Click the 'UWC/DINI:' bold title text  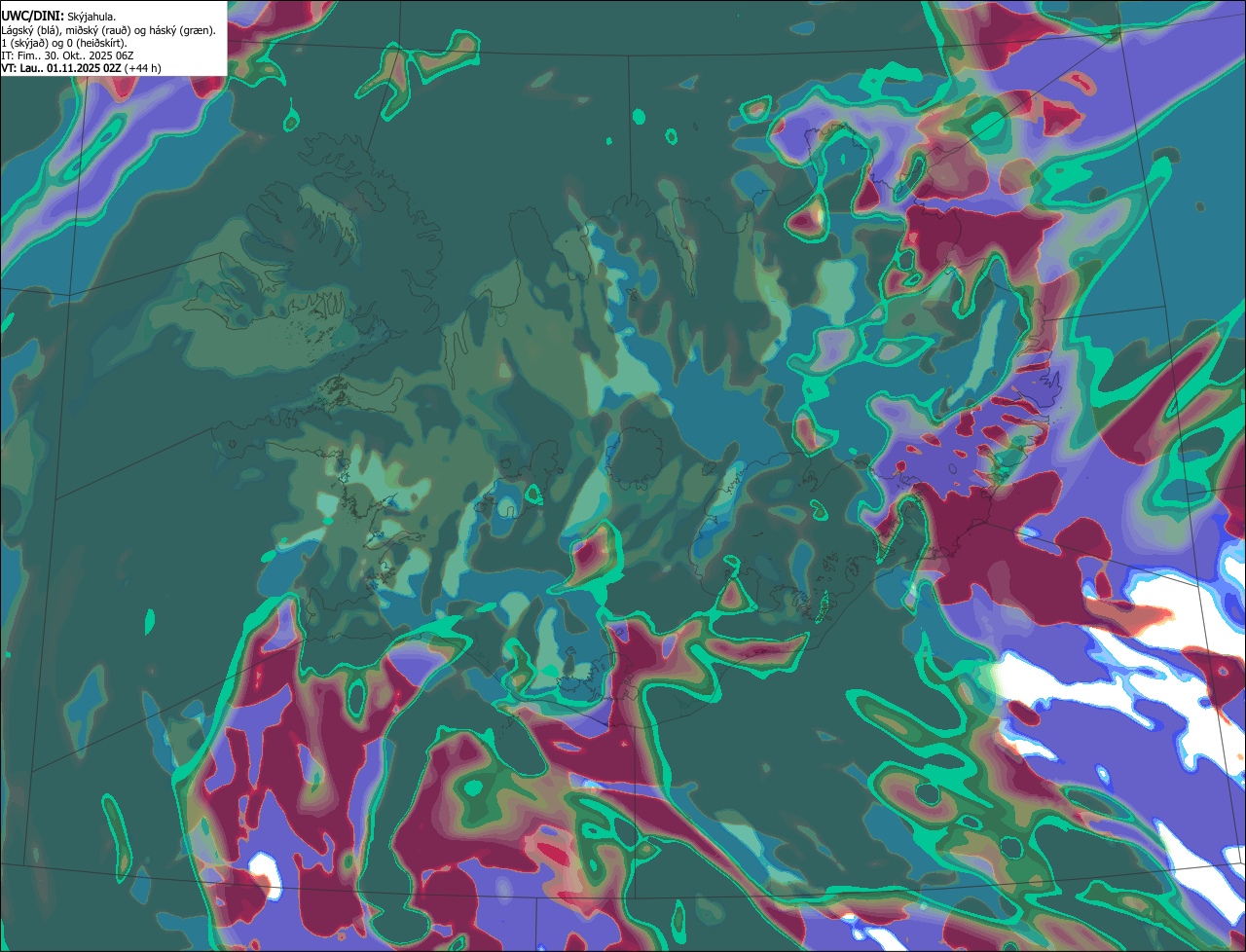(33, 17)
